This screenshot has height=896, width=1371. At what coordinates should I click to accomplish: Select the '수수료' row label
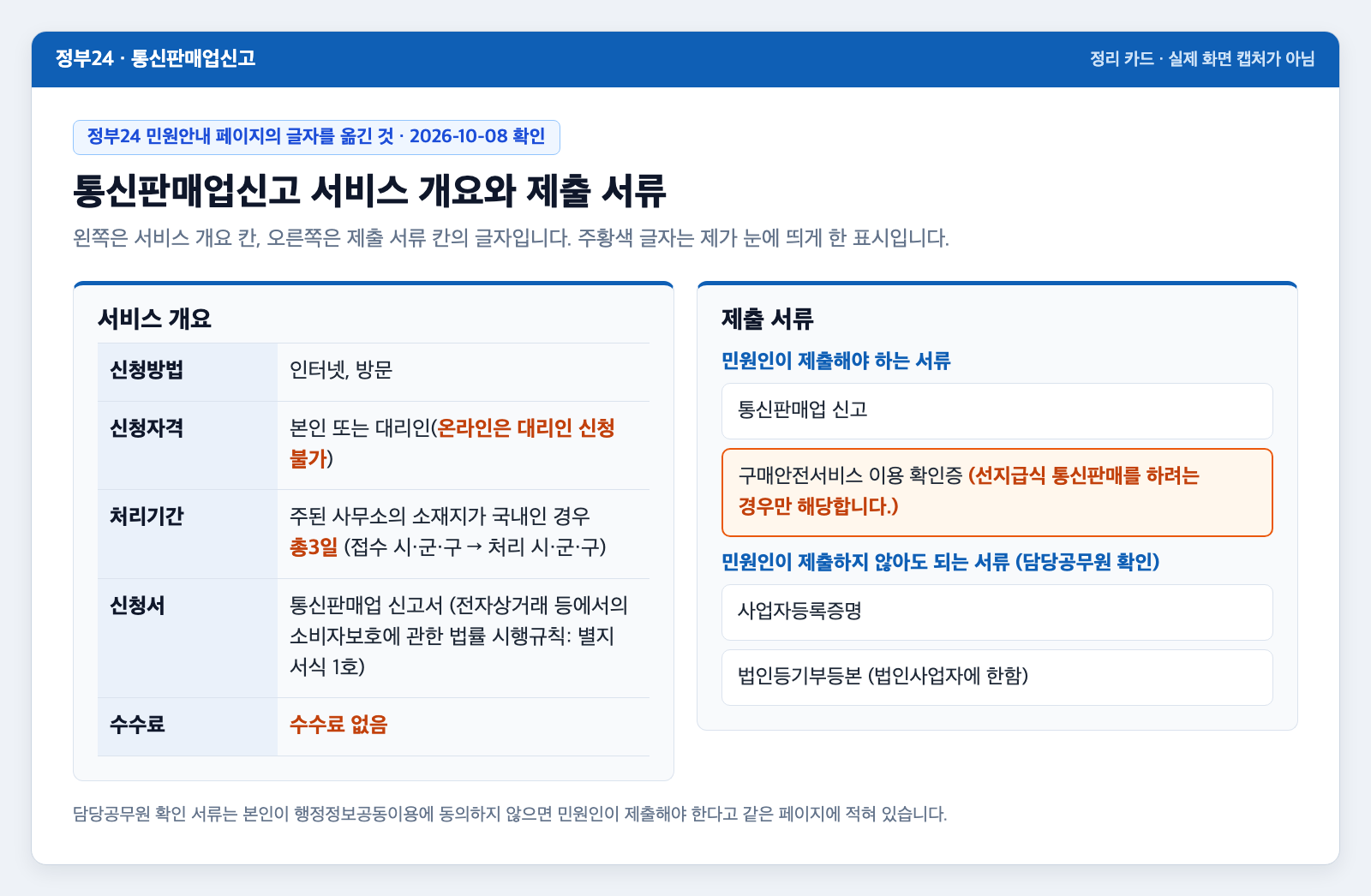click(137, 725)
